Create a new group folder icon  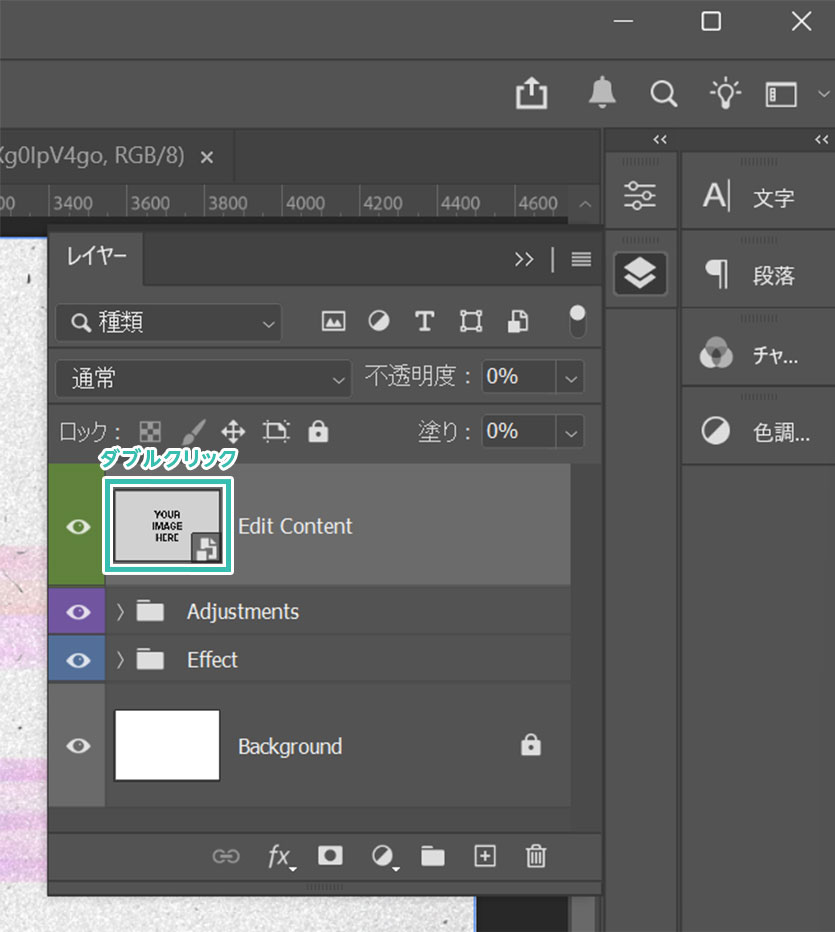point(433,856)
